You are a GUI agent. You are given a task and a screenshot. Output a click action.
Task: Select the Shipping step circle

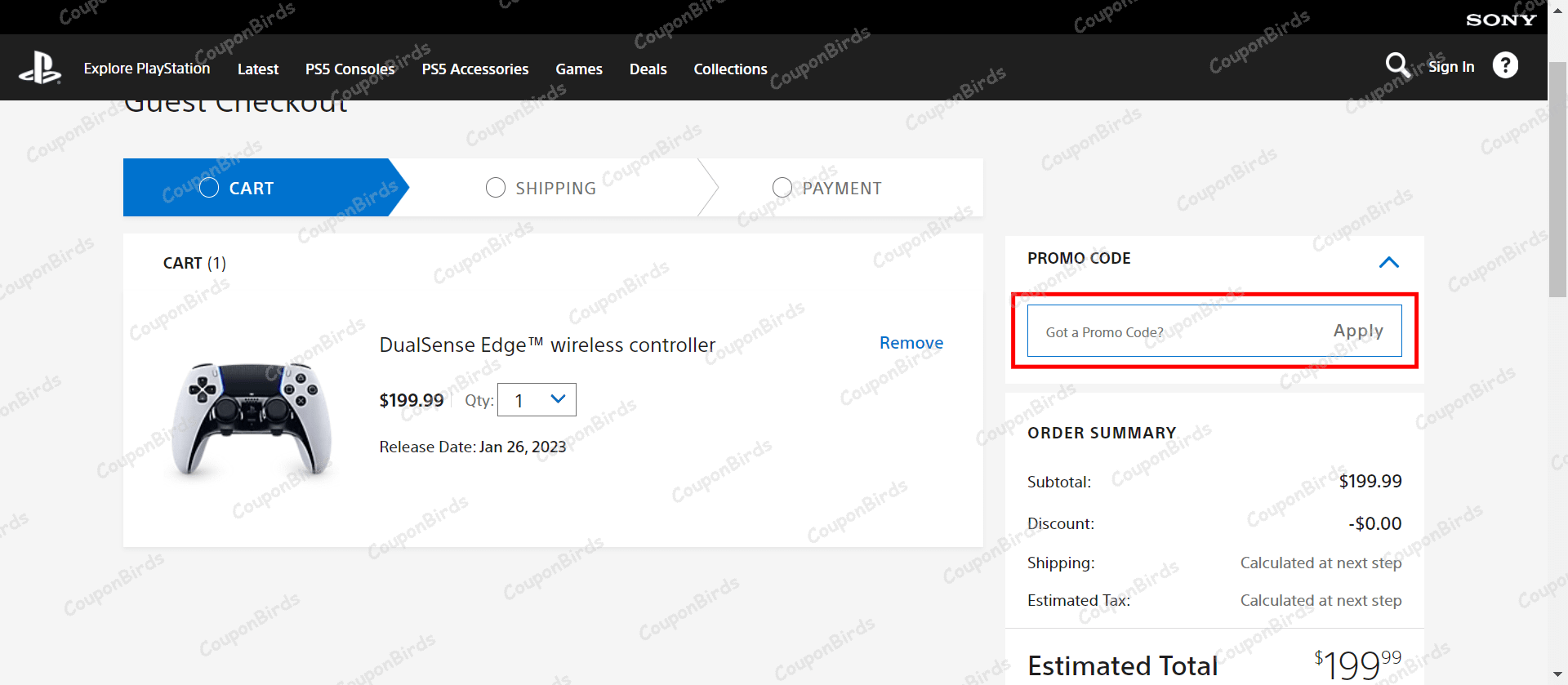496,188
